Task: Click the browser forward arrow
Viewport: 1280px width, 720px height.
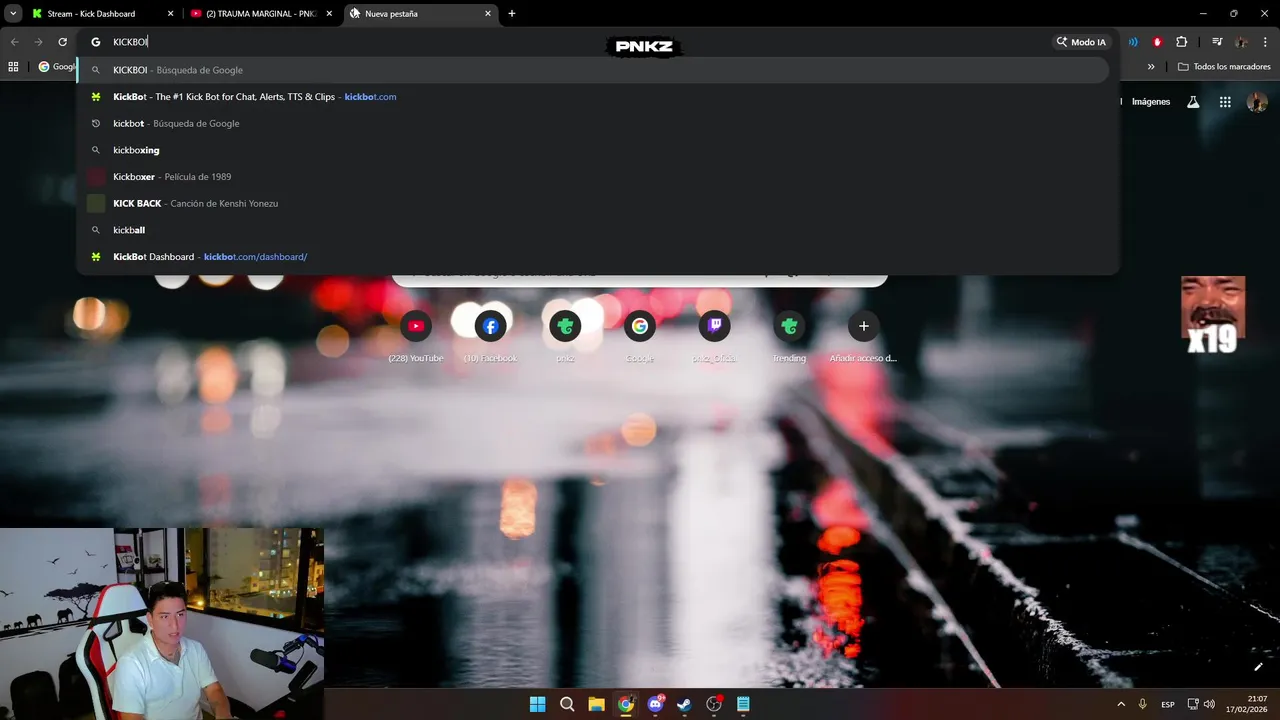Action: tap(38, 42)
